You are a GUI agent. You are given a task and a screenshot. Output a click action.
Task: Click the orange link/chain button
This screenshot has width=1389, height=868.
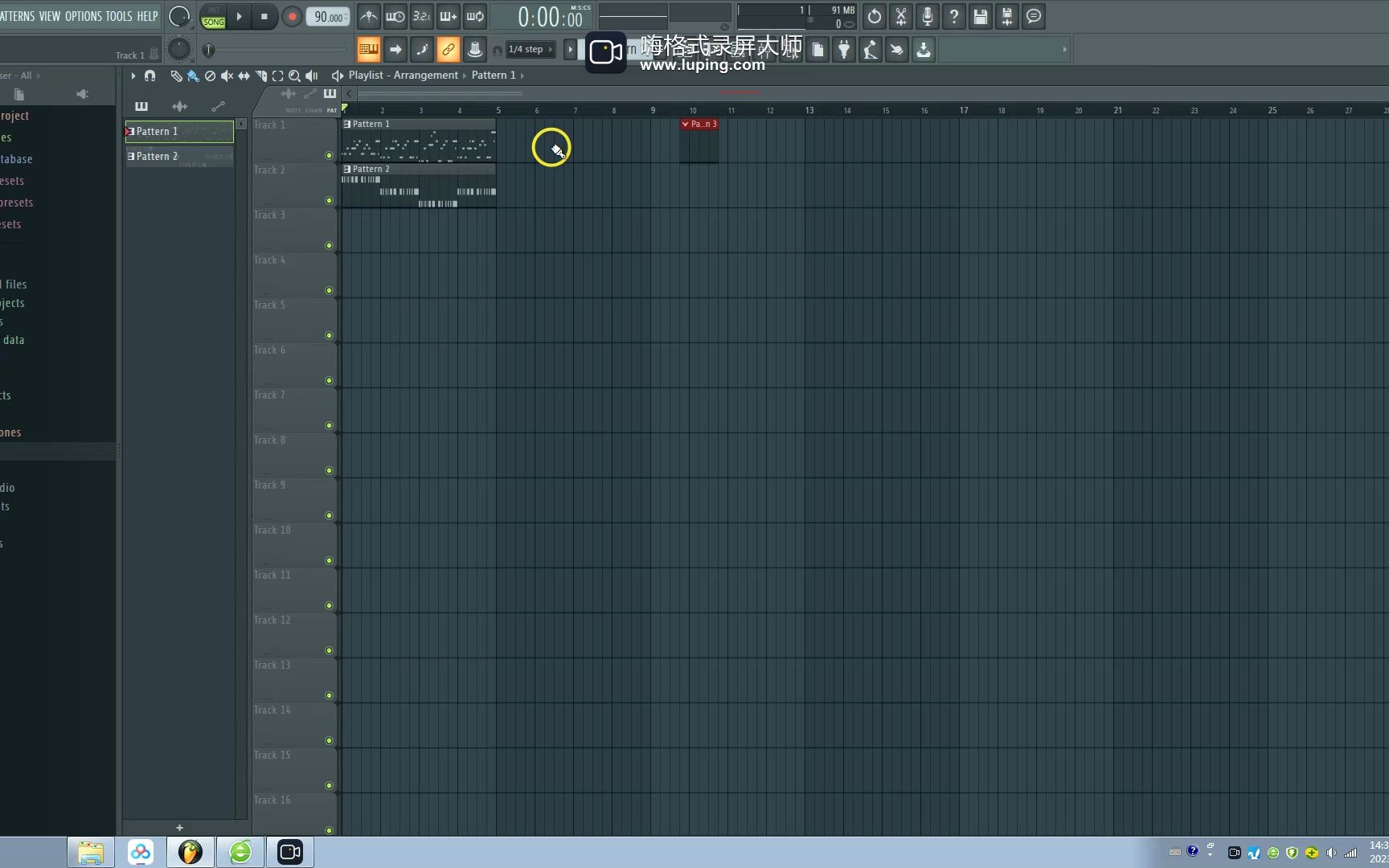click(x=448, y=50)
